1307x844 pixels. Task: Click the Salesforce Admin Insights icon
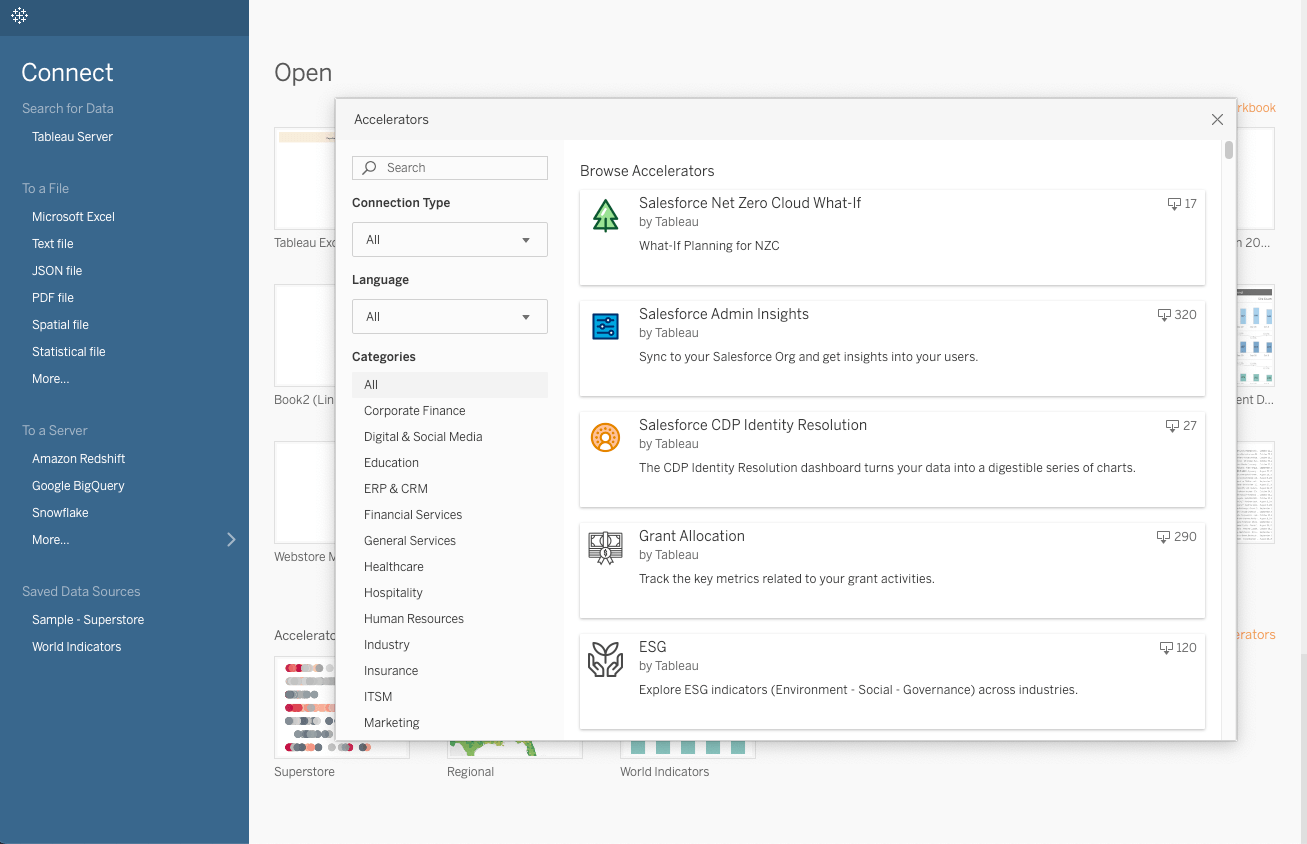(605, 326)
